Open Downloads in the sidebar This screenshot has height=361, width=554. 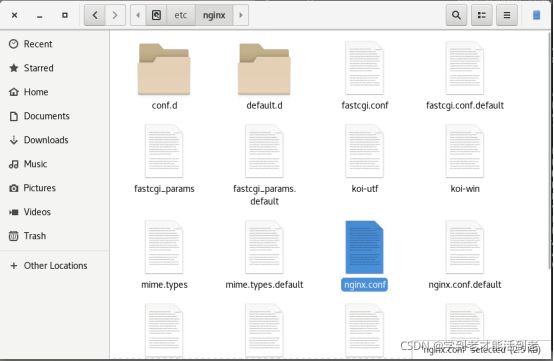click(x=55, y=140)
